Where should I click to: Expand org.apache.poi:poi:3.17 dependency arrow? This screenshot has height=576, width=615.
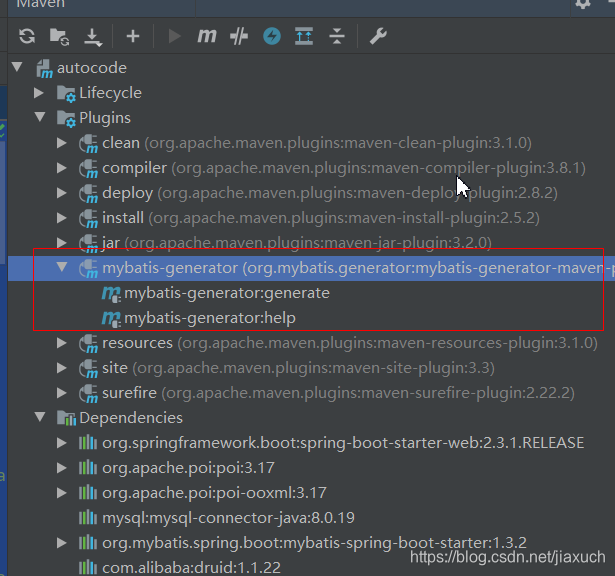click(x=62, y=468)
